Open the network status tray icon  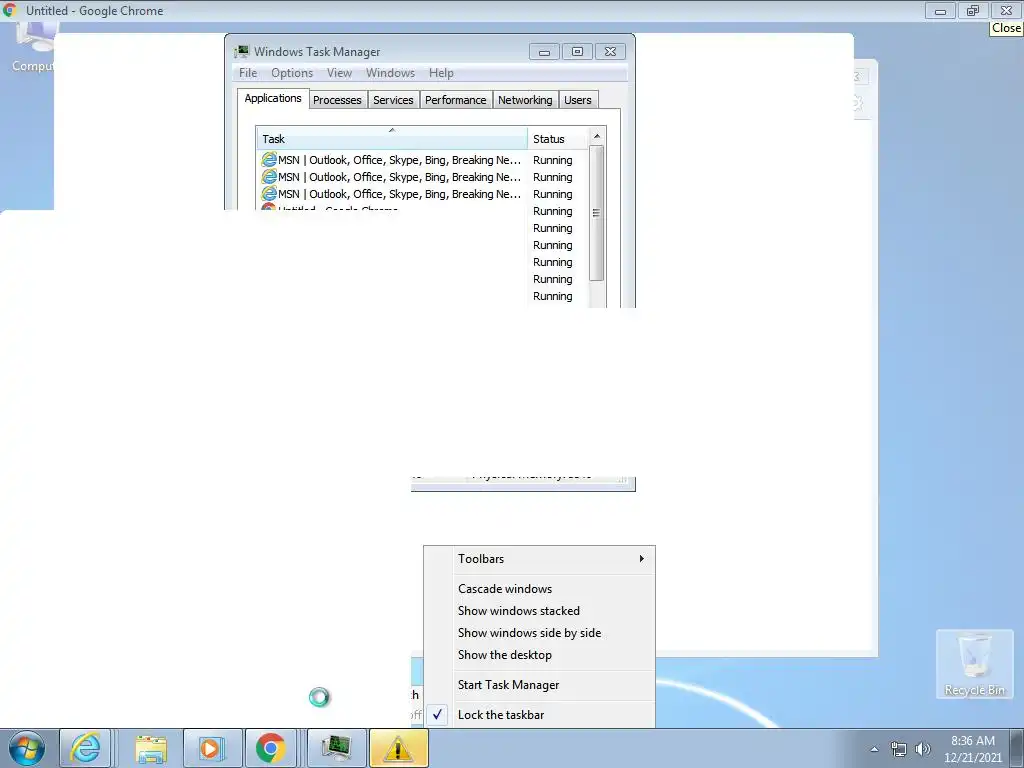pos(899,749)
